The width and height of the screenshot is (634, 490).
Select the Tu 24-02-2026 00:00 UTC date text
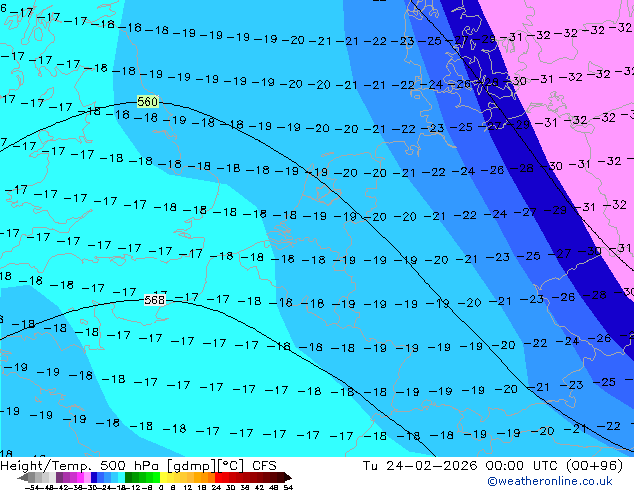pos(461,466)
